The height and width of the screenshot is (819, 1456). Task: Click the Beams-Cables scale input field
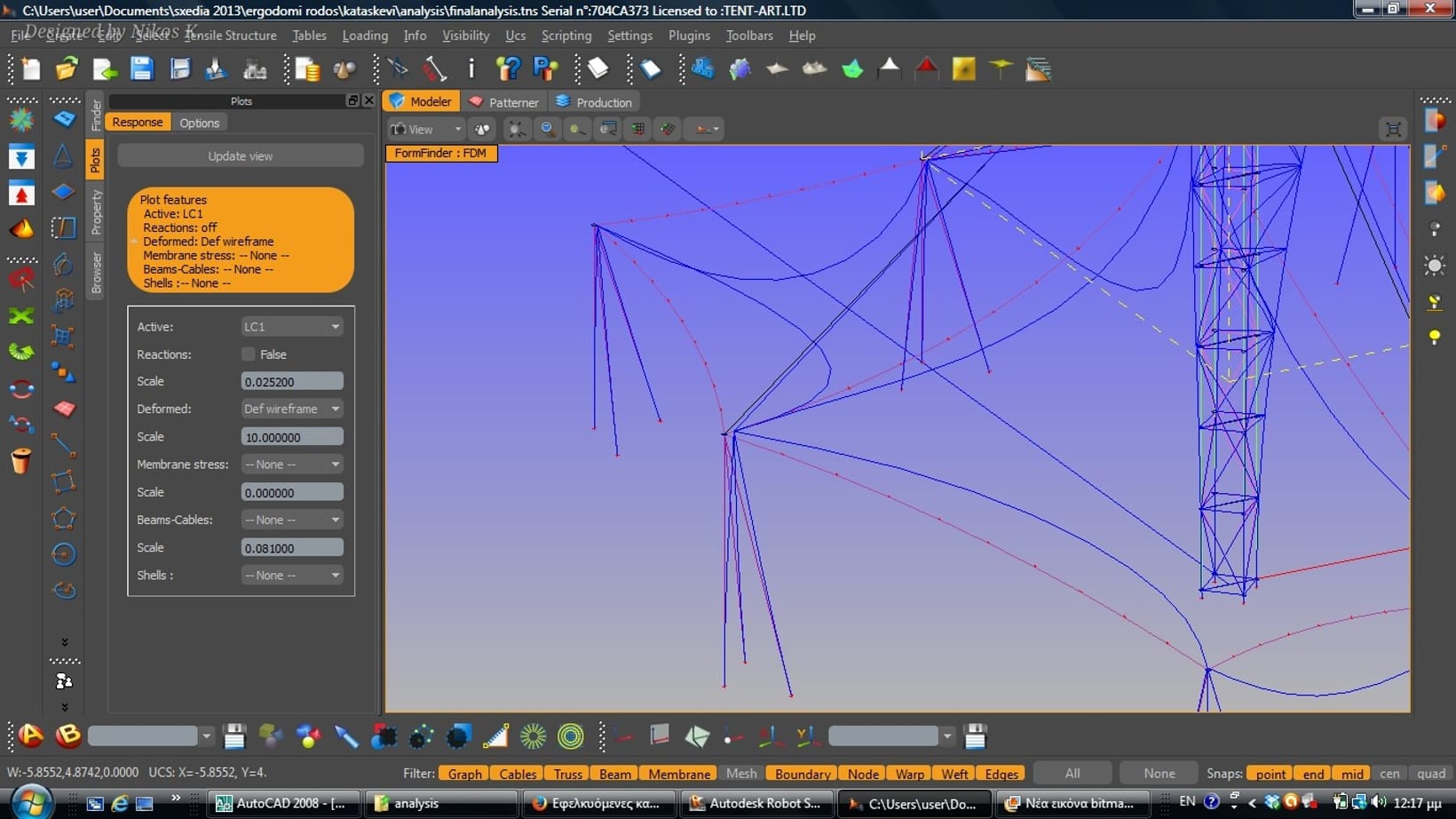click(x=291, y=548)
